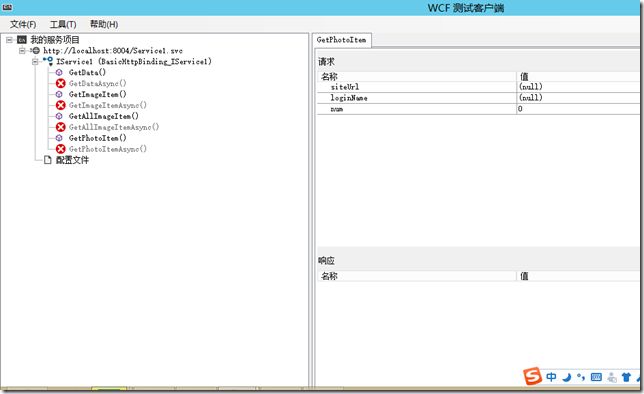Click the GetData() operation icon
The image size is (644, 394).
tap(59, 72)
